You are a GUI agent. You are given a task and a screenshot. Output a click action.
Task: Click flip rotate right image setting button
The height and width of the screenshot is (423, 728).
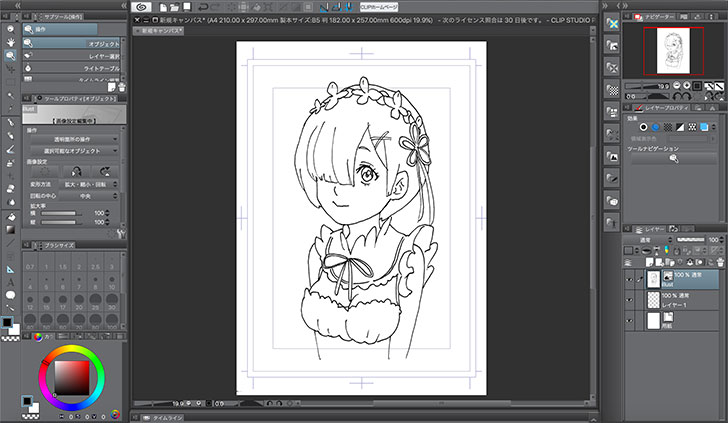(105, 171)
